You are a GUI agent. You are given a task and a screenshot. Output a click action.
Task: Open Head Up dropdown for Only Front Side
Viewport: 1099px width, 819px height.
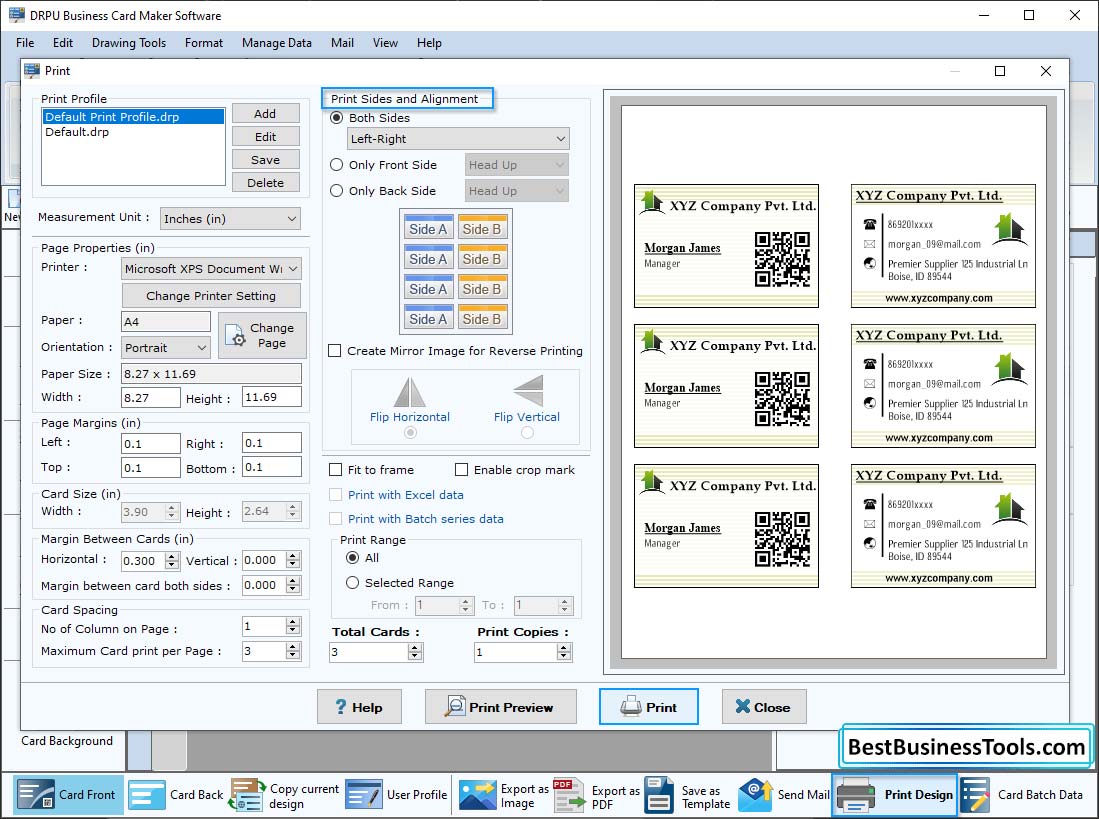click(517, 165)
